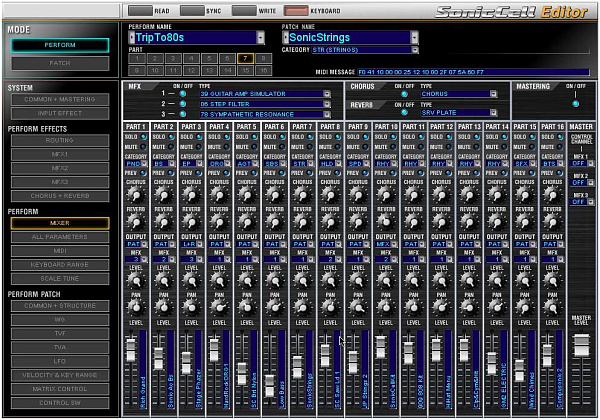Open MATRIX CONTROL page
The height and width of the screenshot is (420, 600).
click(x=60, y=389)
